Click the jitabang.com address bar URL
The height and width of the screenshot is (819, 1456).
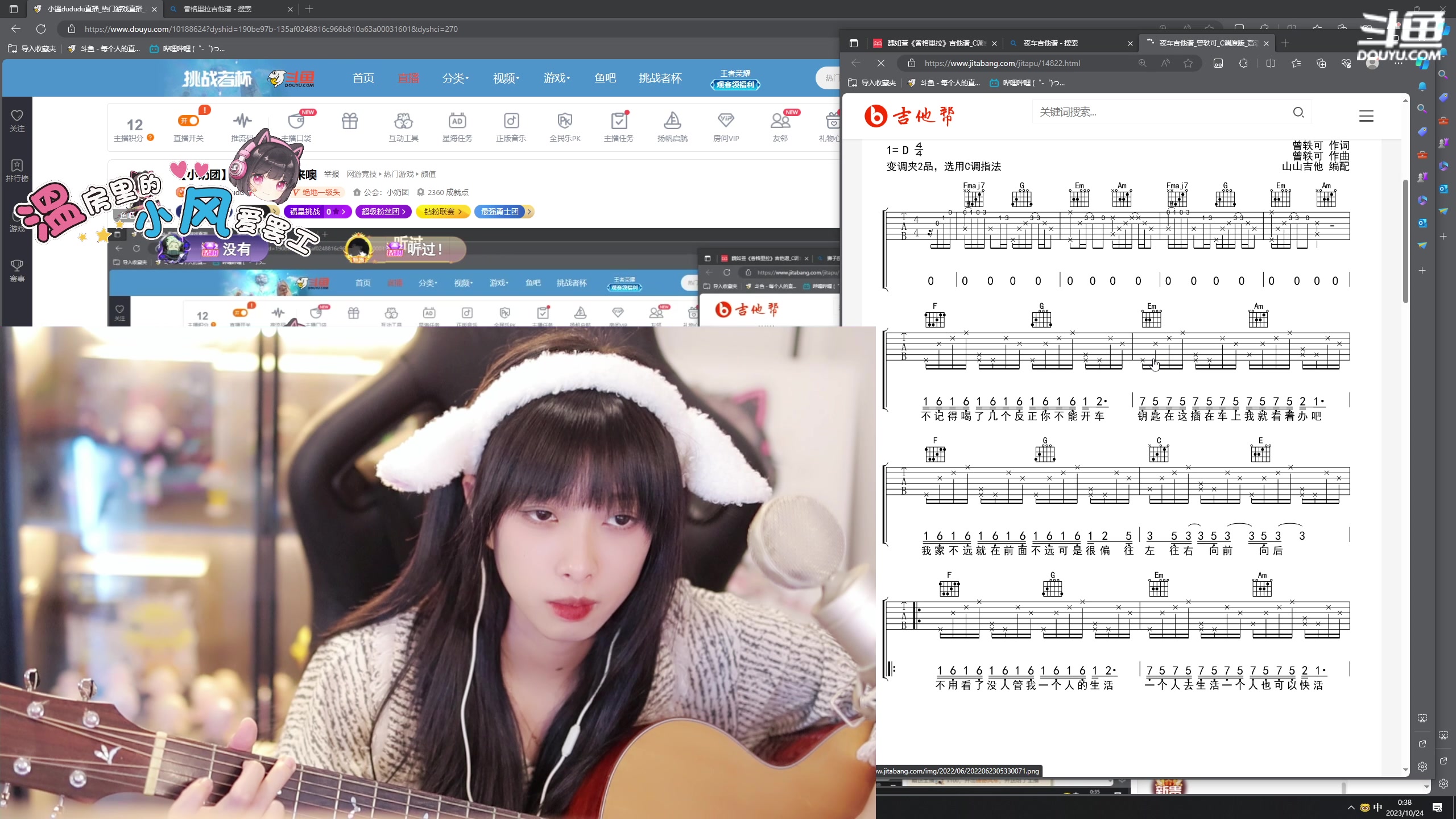[x=1002, y=63]
